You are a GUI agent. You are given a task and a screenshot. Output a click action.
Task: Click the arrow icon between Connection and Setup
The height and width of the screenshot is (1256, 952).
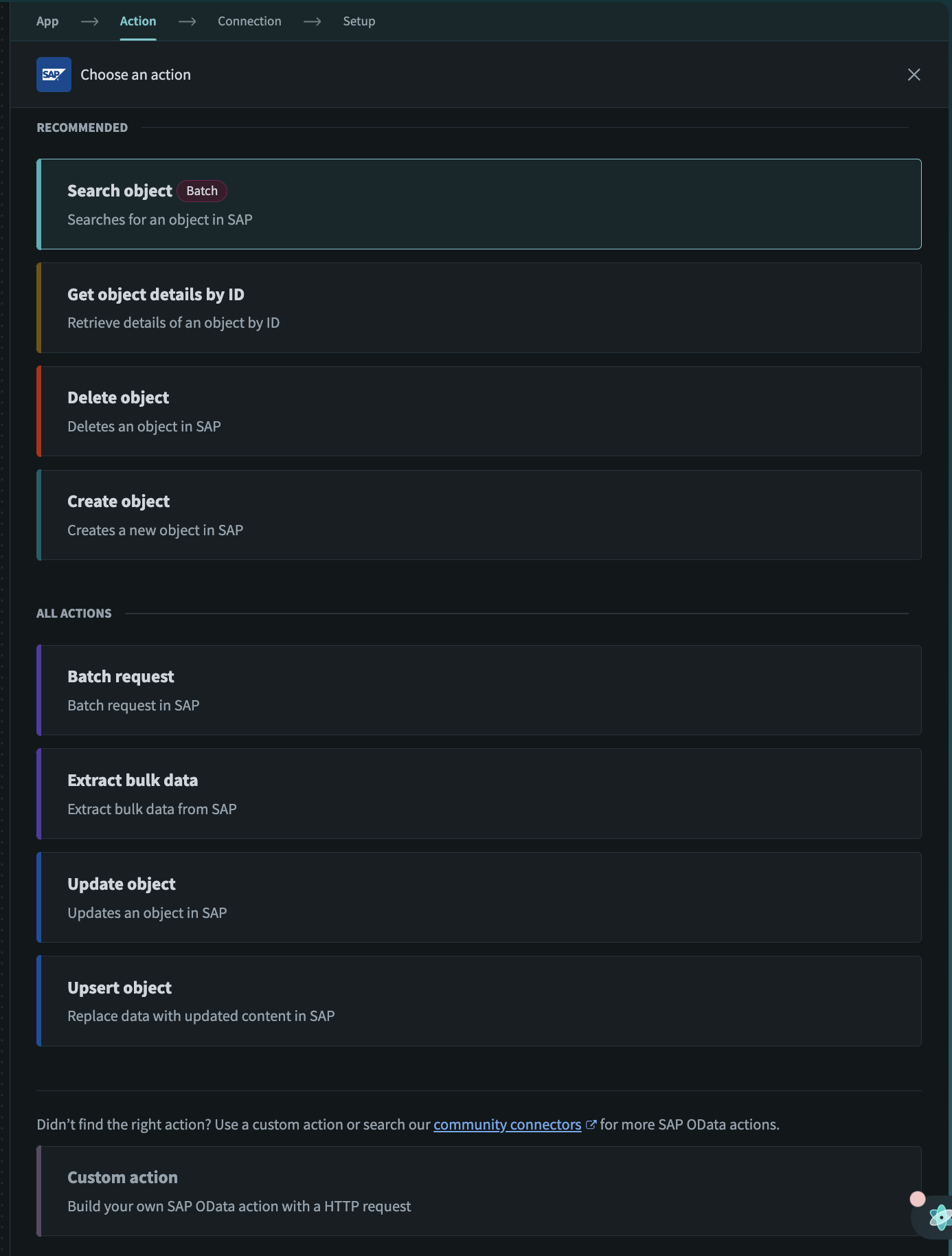(313, 21)
